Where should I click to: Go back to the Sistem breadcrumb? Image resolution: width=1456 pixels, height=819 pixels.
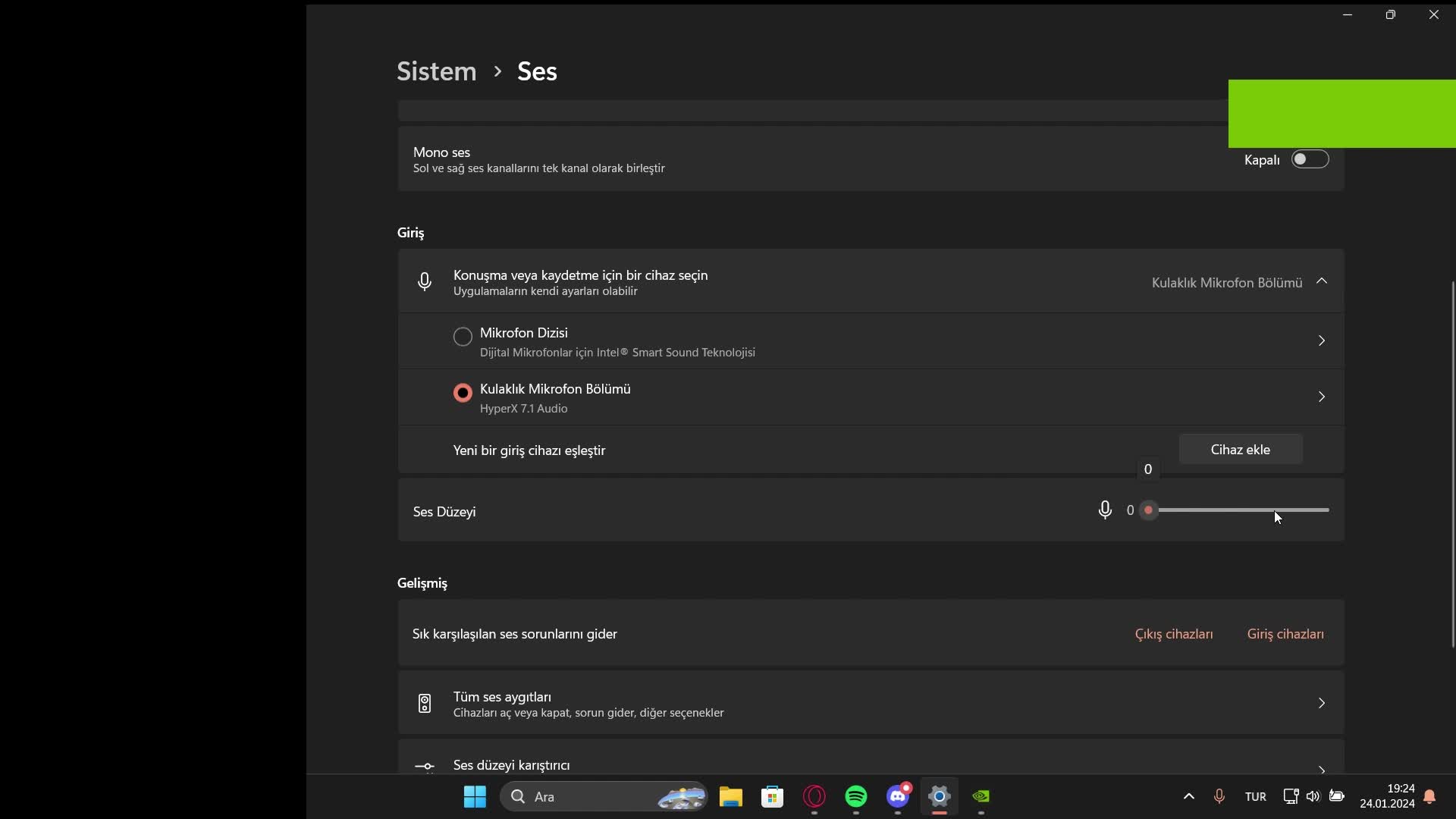coord(437,71)
